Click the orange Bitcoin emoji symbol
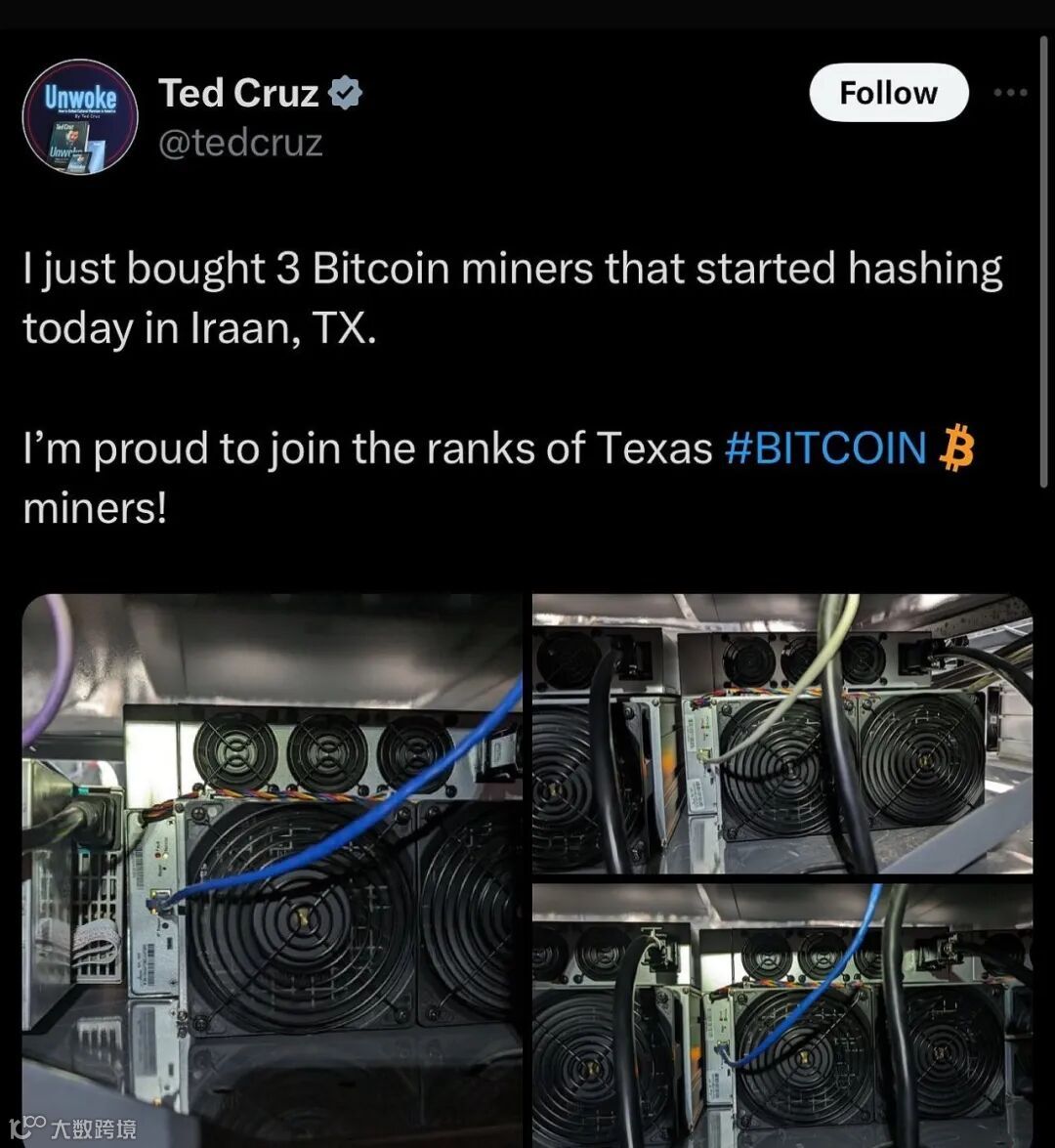The image size is (1055, 1148). (x=956, y=447)
